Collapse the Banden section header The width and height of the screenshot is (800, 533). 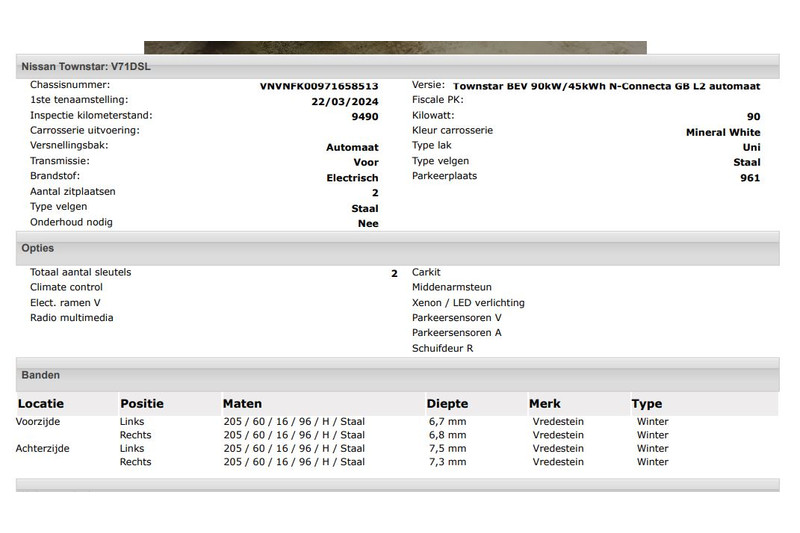click(41, 375)
